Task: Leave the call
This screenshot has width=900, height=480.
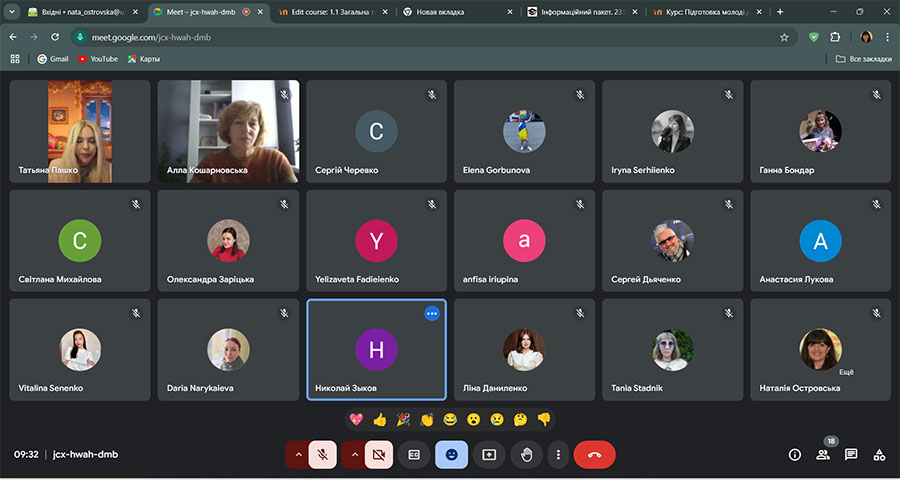Action: pyautogui.click(x=595, y=455)
